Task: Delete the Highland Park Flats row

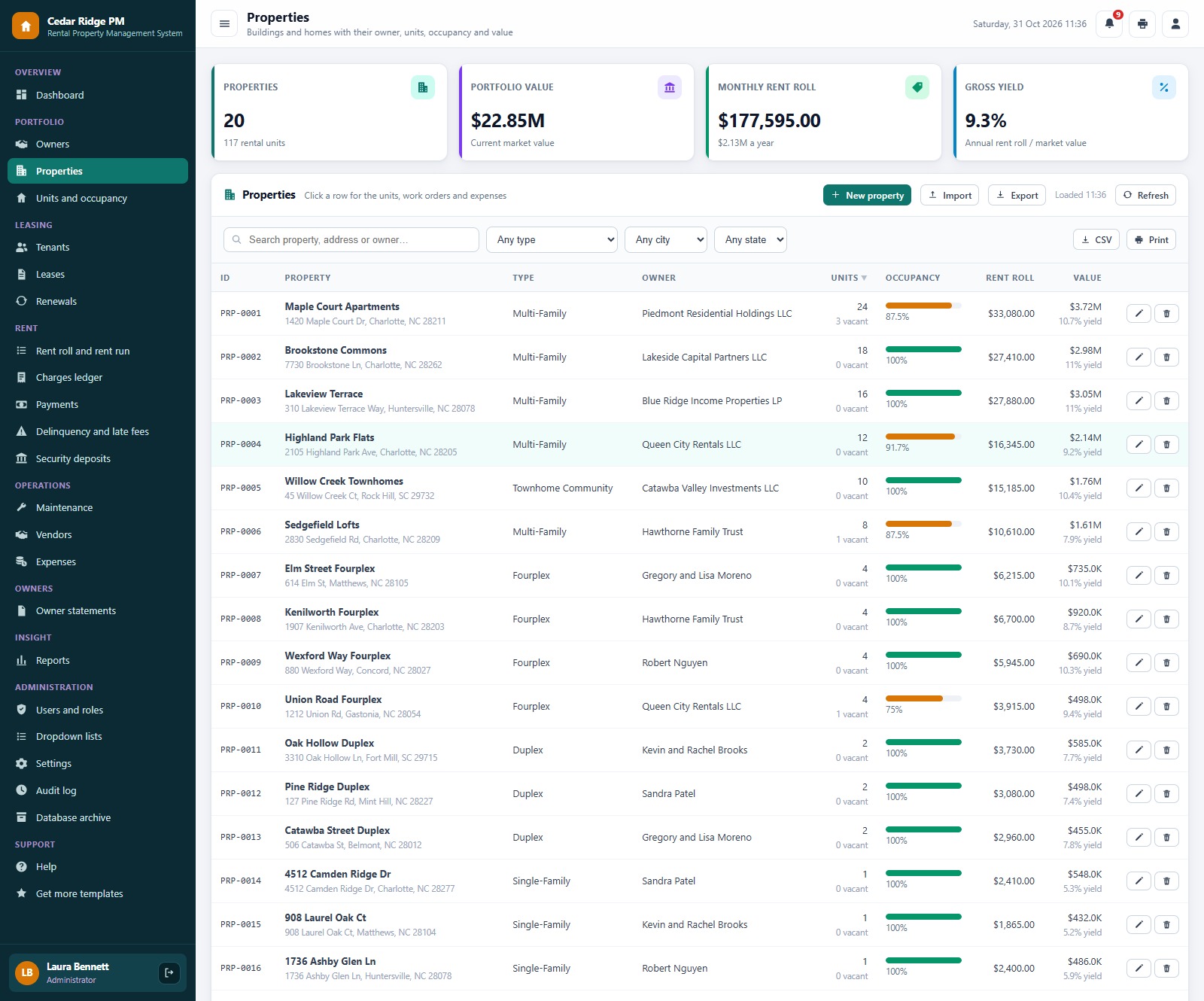Action: [x=1166, y=445]
